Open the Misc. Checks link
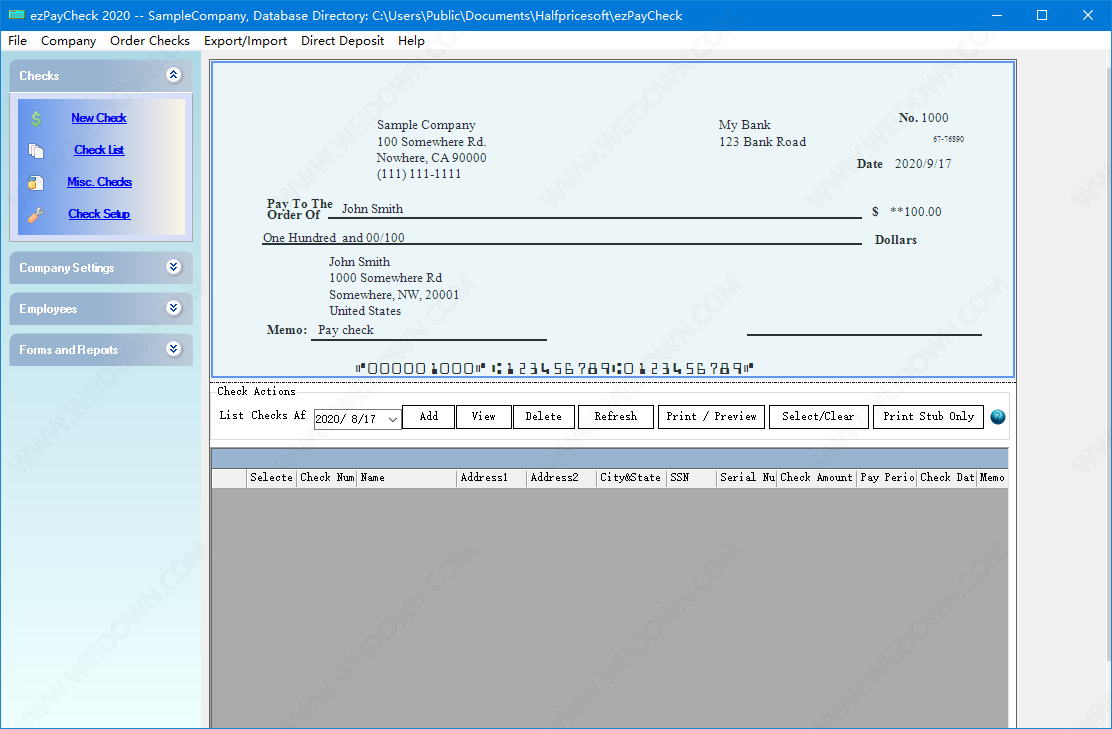The width and height of the screenshot is (1112, 729). coord(99,182)
